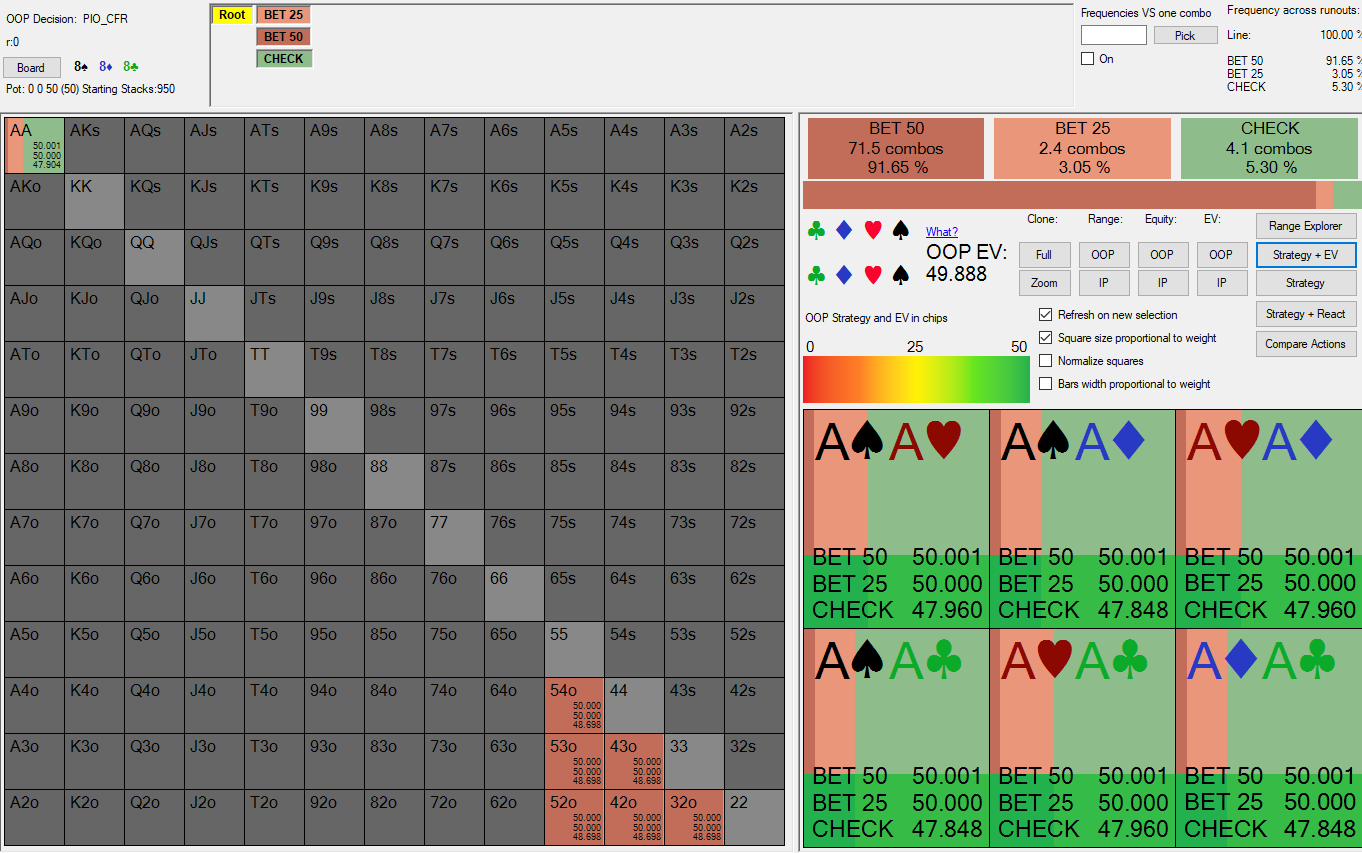
Task: Enable Normalize squares option
Action: tap(1046, 361)
